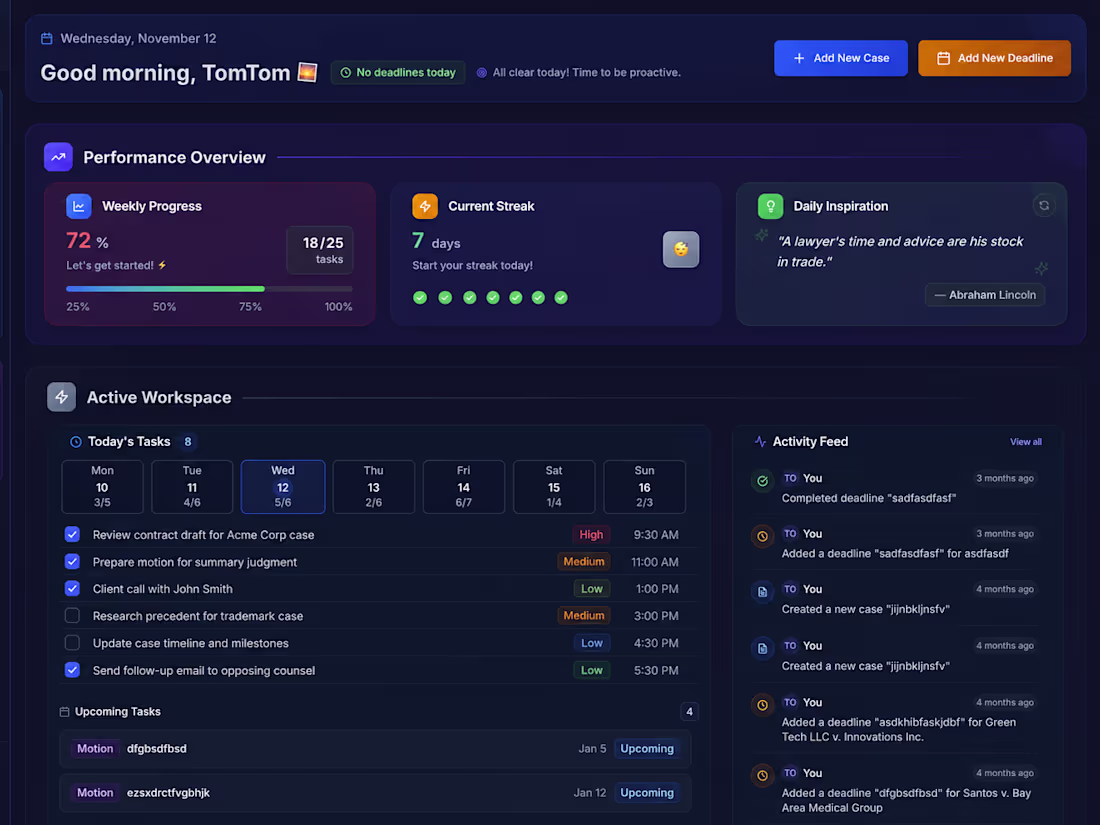Click clock icon for Added deadline "sadfasdfasf"

763,537
